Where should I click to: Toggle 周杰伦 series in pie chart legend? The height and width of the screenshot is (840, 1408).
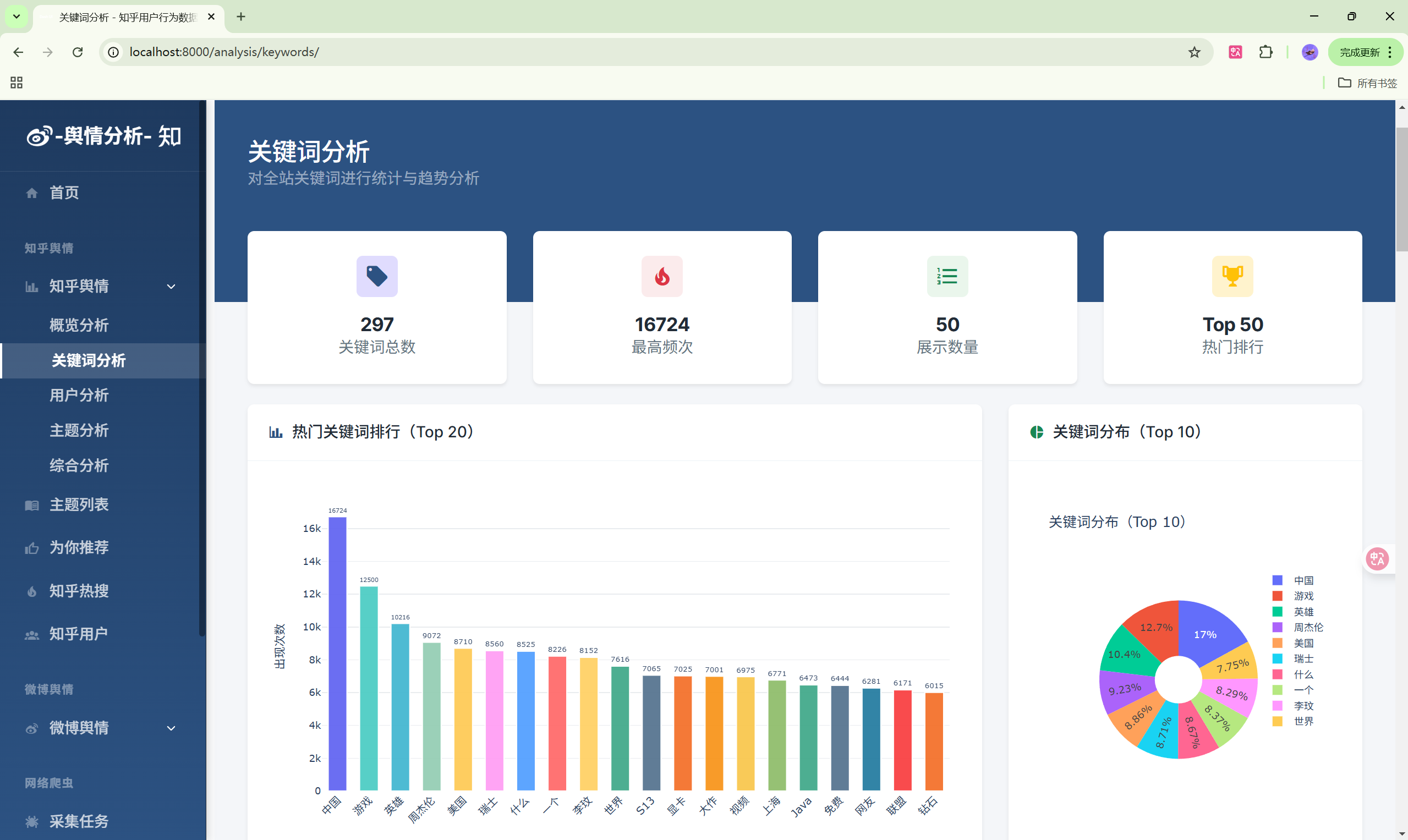click(1307, 627)
